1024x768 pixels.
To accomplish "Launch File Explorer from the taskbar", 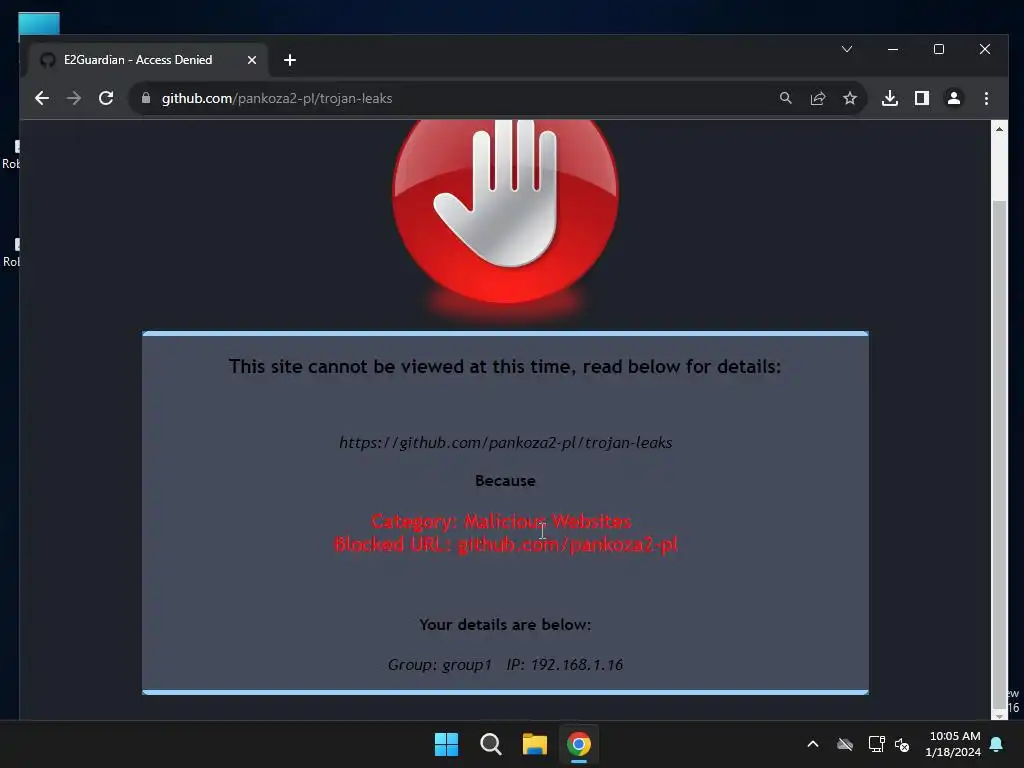I will click(535, 744).
